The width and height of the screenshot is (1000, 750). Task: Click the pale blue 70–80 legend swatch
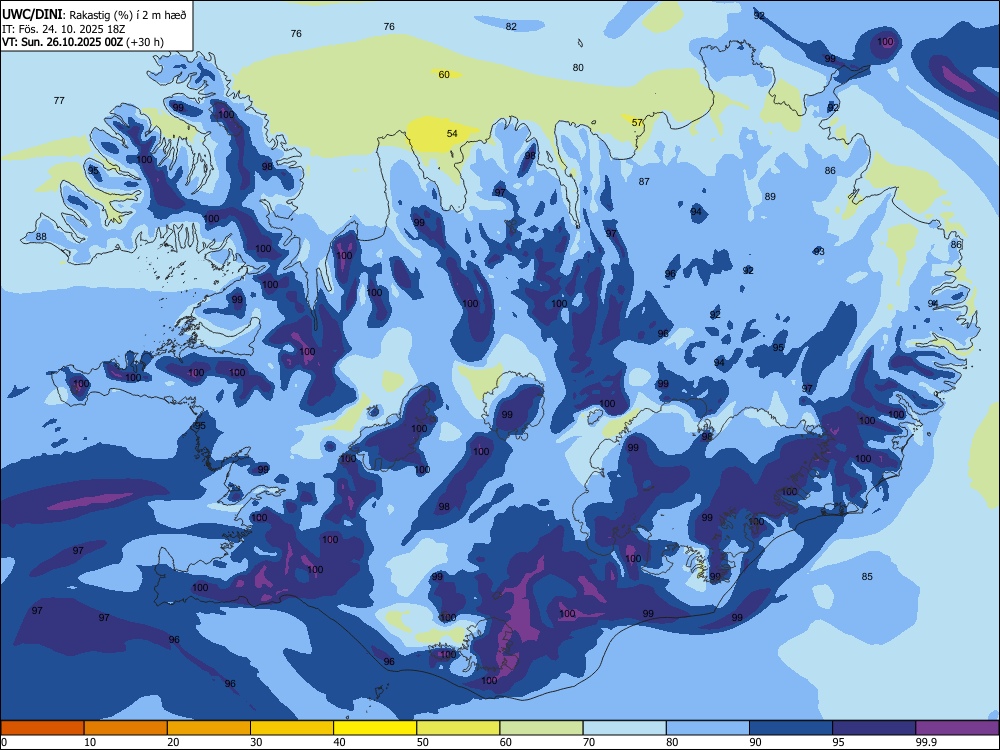click(x=624, y=728)
